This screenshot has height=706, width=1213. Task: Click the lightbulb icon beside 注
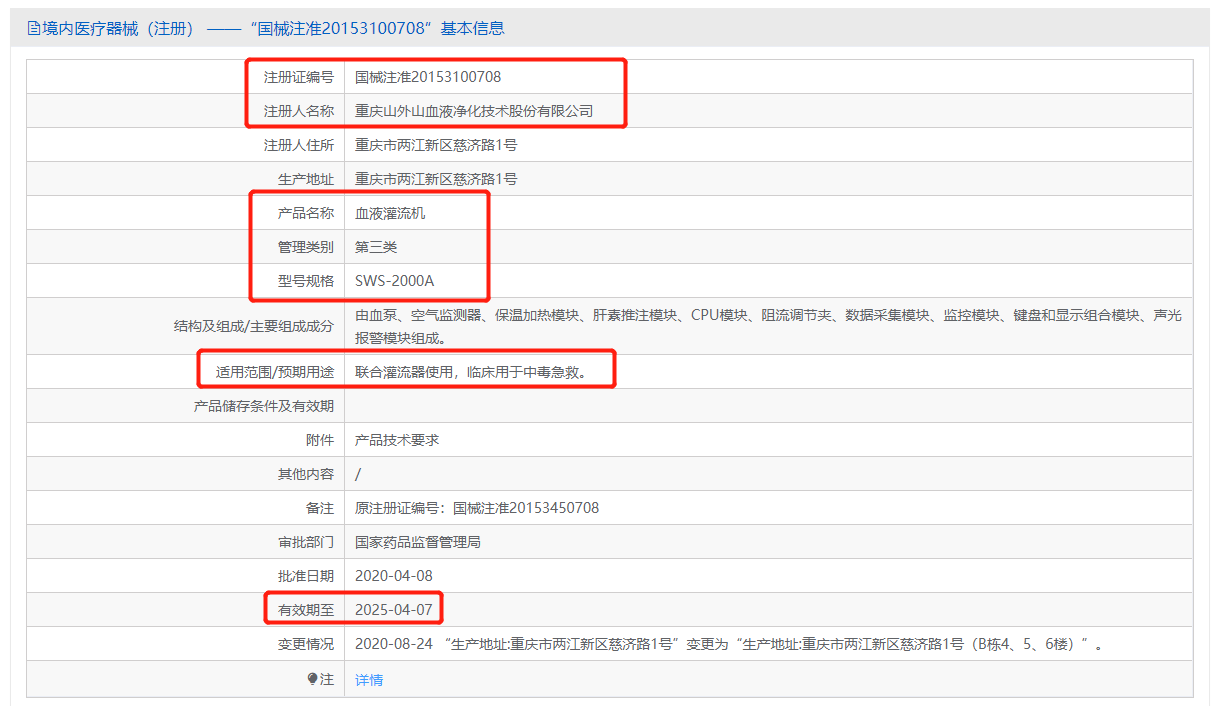[312, 679]
